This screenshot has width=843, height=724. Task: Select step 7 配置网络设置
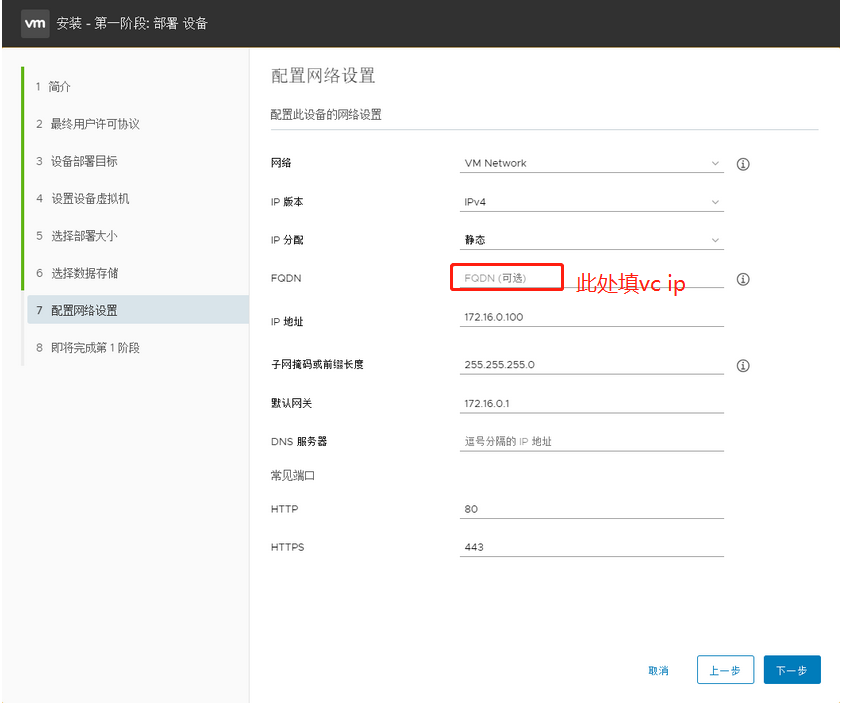tap(137, 310)
